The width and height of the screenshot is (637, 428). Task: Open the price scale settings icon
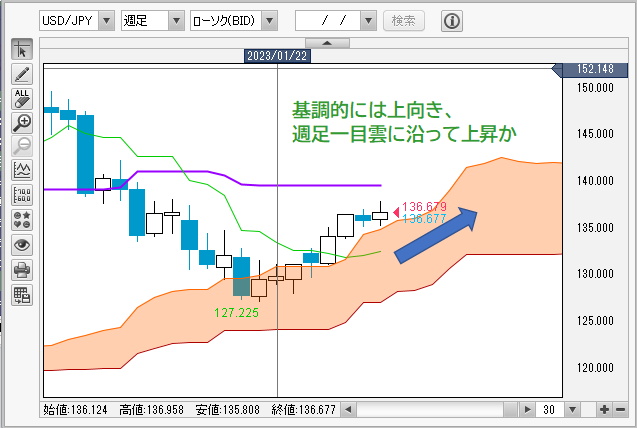click(x=22, y=195)
